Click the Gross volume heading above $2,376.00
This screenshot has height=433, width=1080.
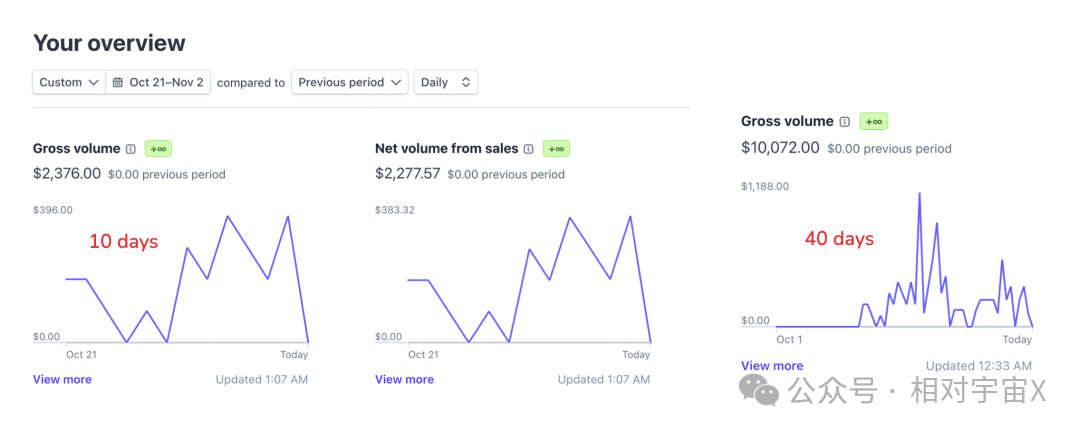(x=76, y=149)
